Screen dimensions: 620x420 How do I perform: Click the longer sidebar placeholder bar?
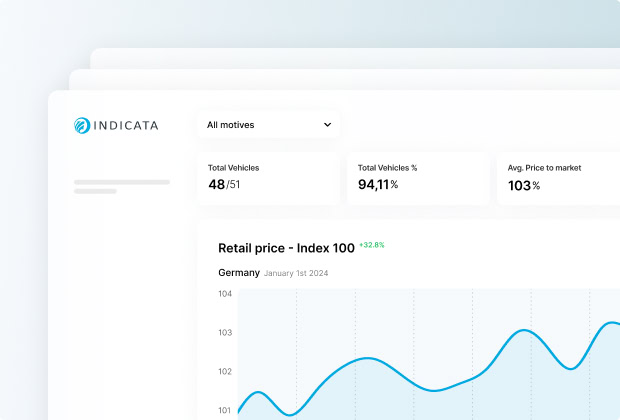tap(122, 182)
